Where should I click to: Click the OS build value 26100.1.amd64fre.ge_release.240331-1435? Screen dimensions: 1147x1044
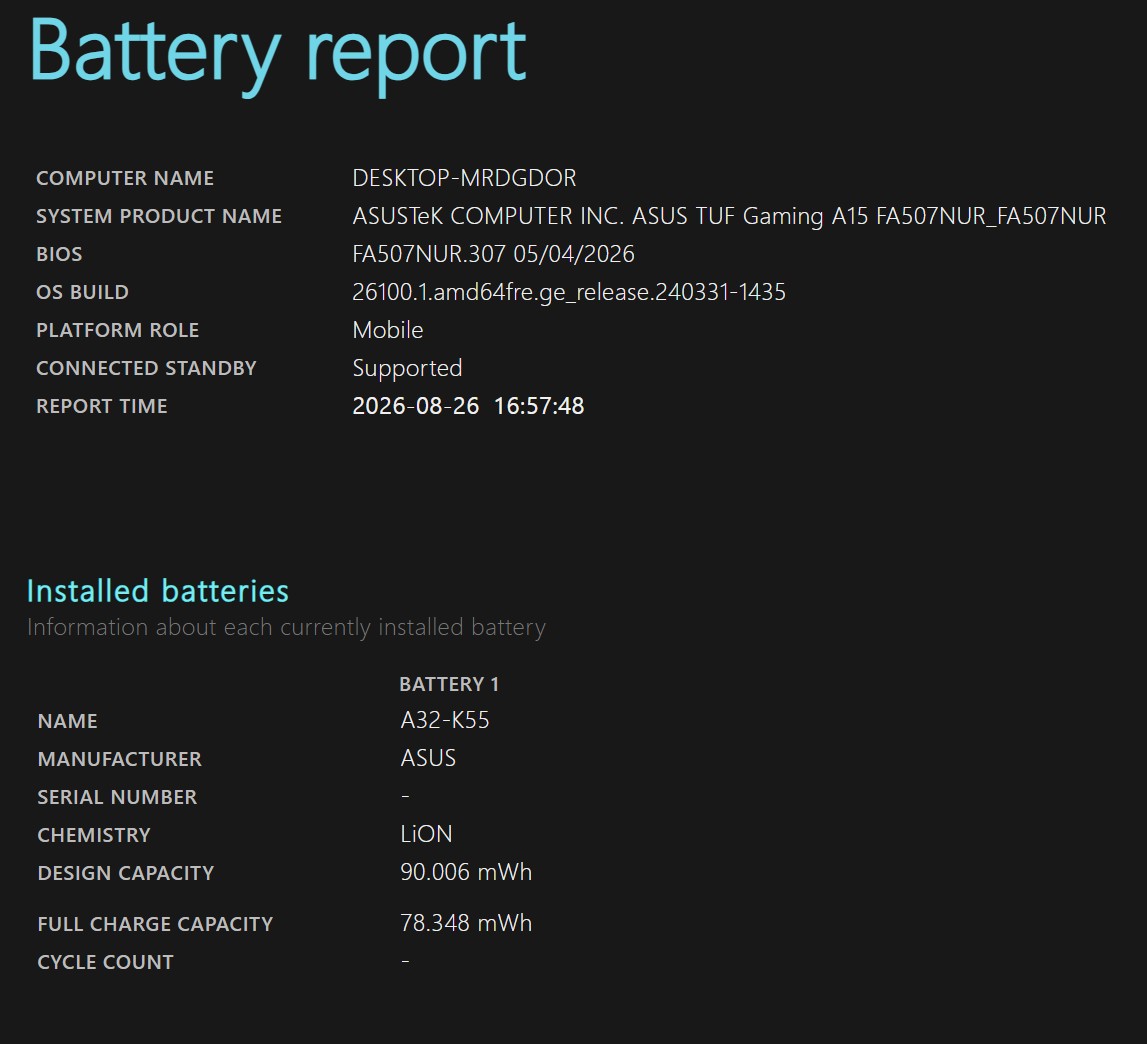pos(569,292)
